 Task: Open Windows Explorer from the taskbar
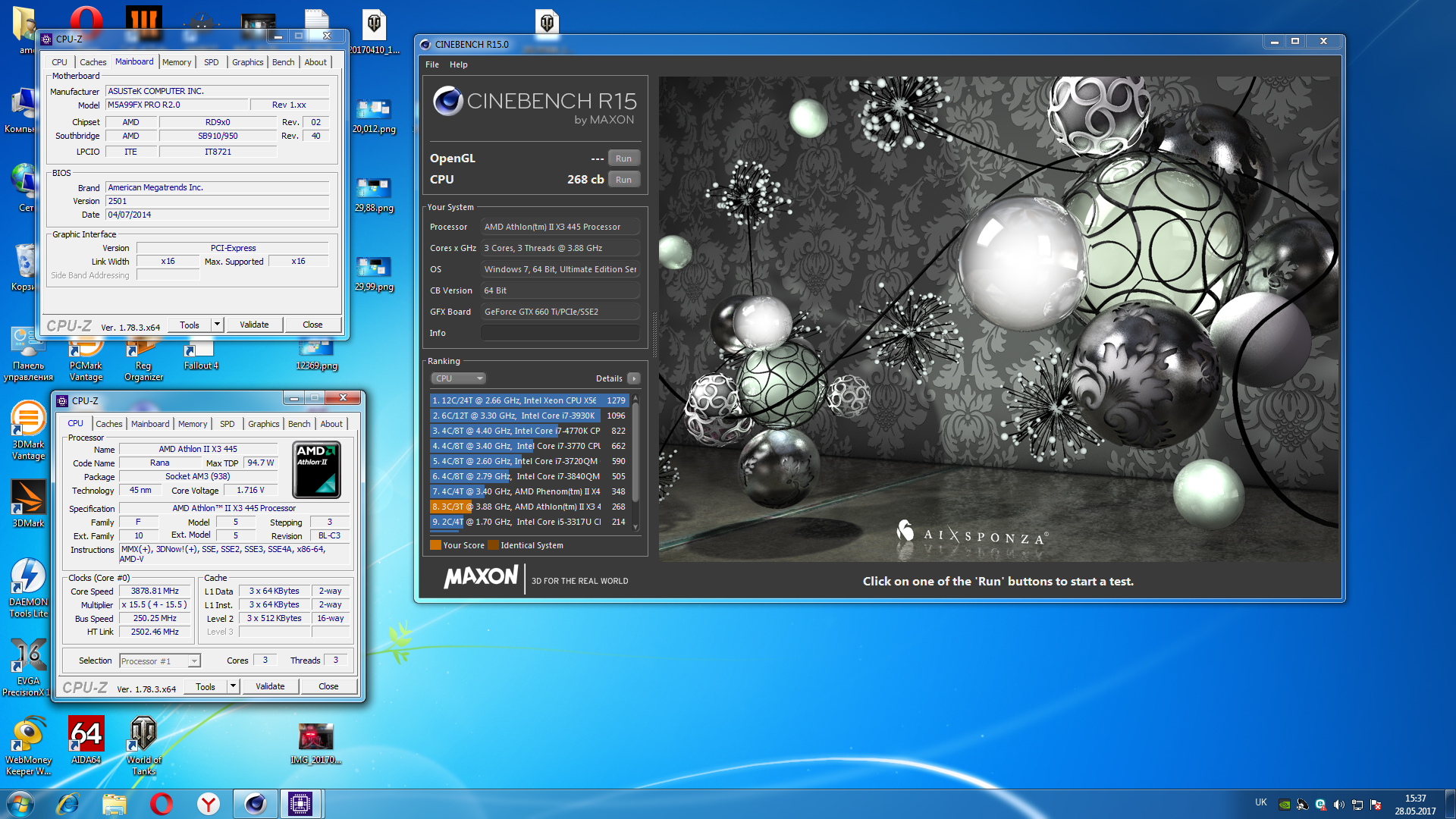click(115, 804)
